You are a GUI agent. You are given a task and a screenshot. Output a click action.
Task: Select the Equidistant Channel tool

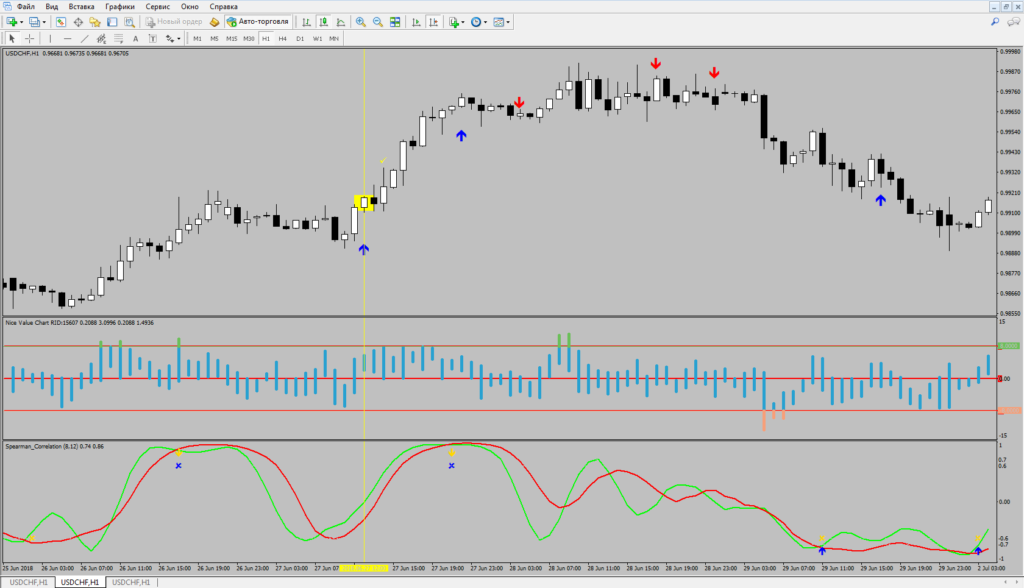click(x=101, y=39)
